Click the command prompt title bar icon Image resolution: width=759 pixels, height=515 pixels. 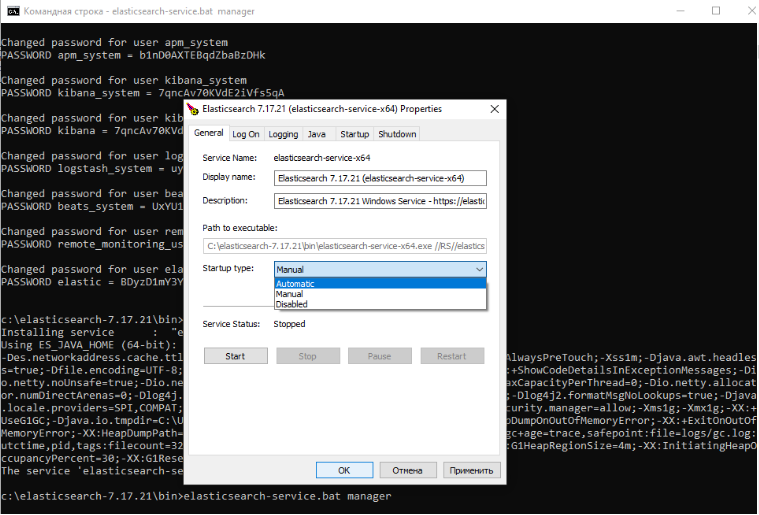tap(13, 11)
